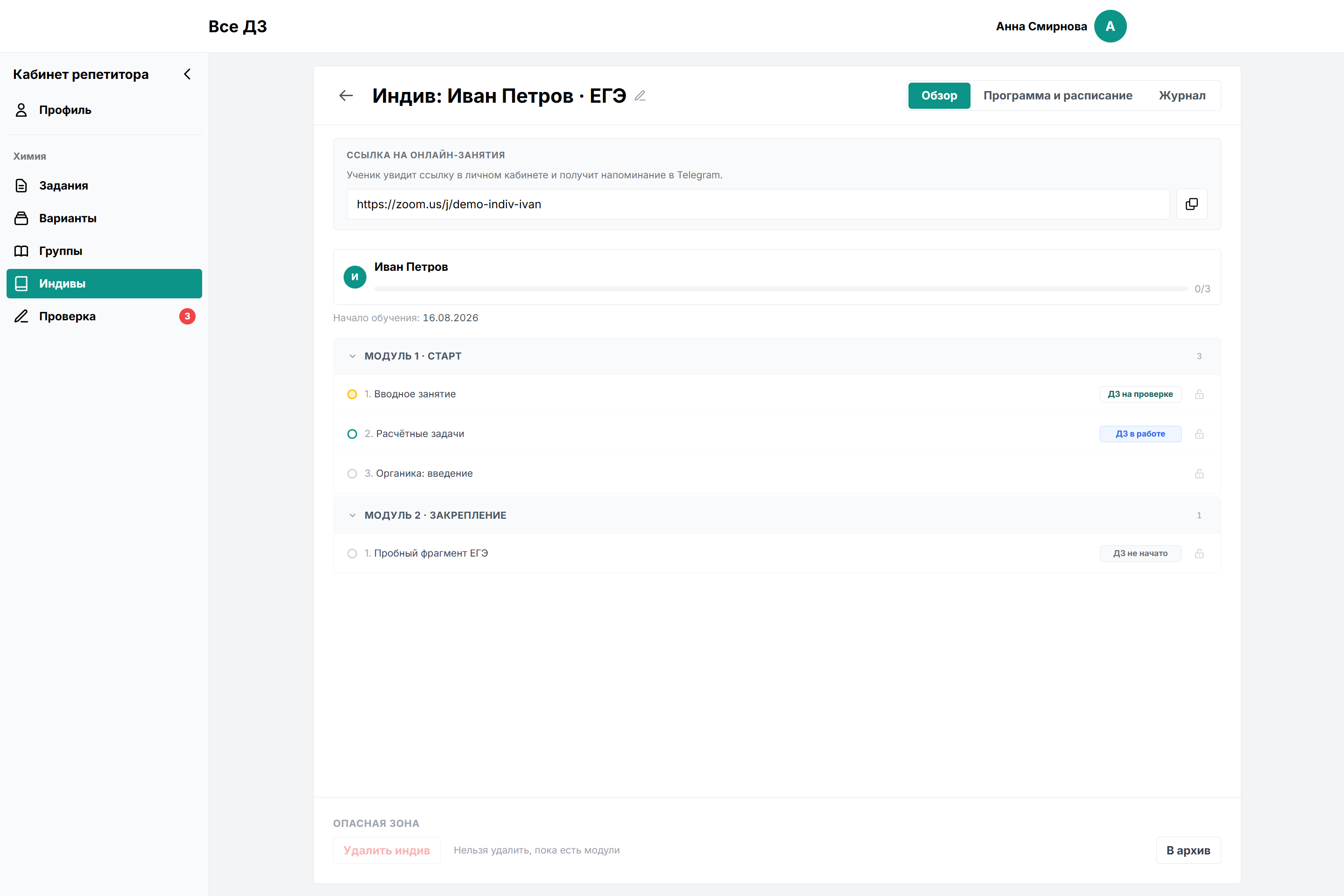Open lesson 1. Вводное занятие

tap(409, 394)
